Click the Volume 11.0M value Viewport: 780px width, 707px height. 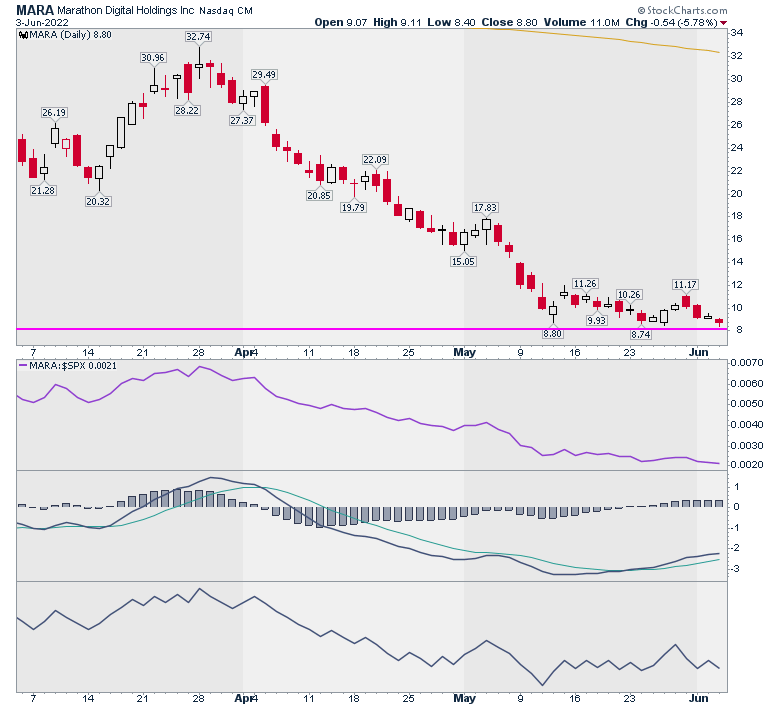(x=582, y=22)
